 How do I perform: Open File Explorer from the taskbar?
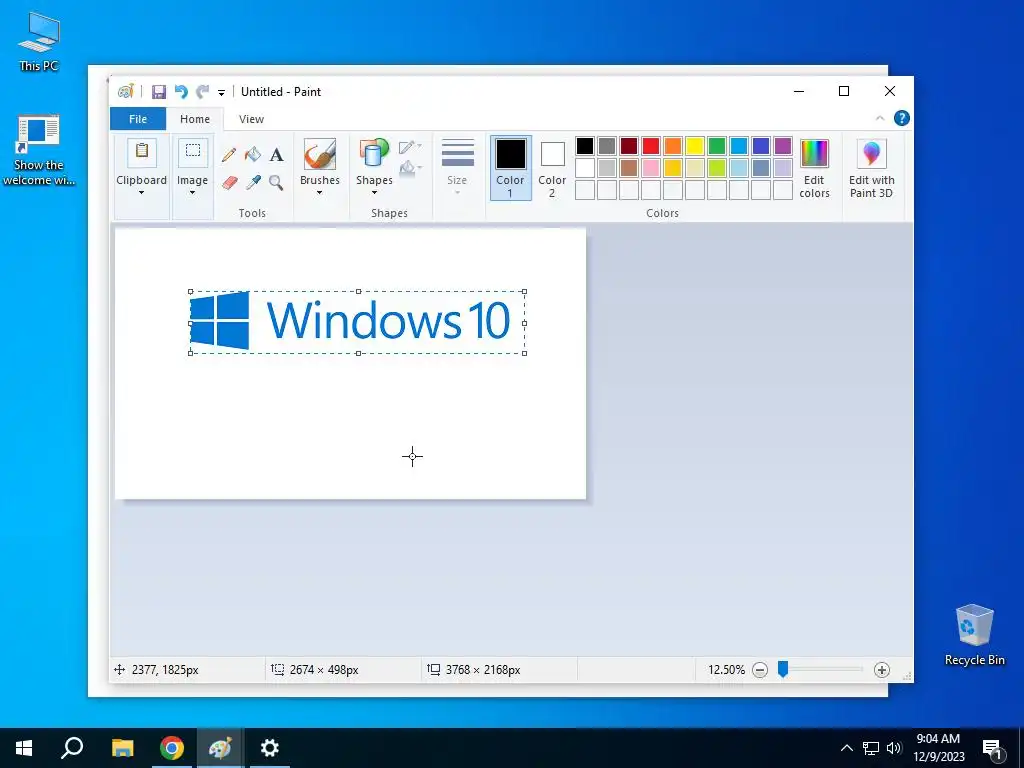[x=122, y=748]
